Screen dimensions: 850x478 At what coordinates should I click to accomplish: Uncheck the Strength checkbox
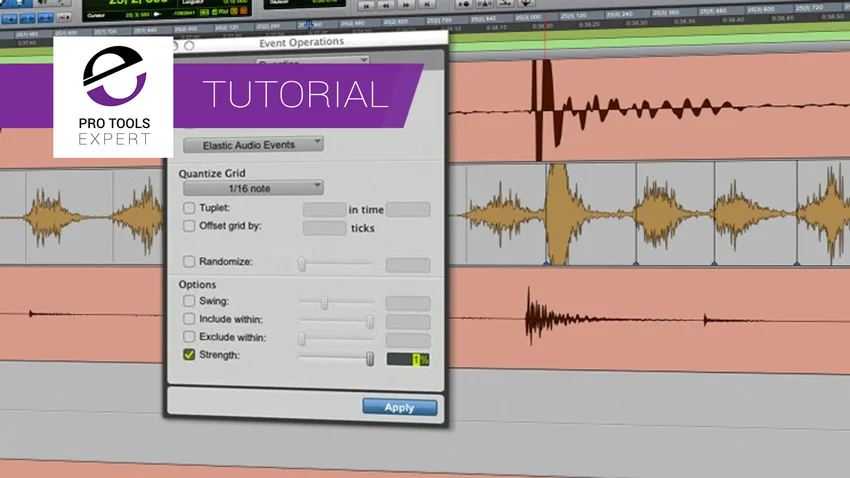coord(189,354)
